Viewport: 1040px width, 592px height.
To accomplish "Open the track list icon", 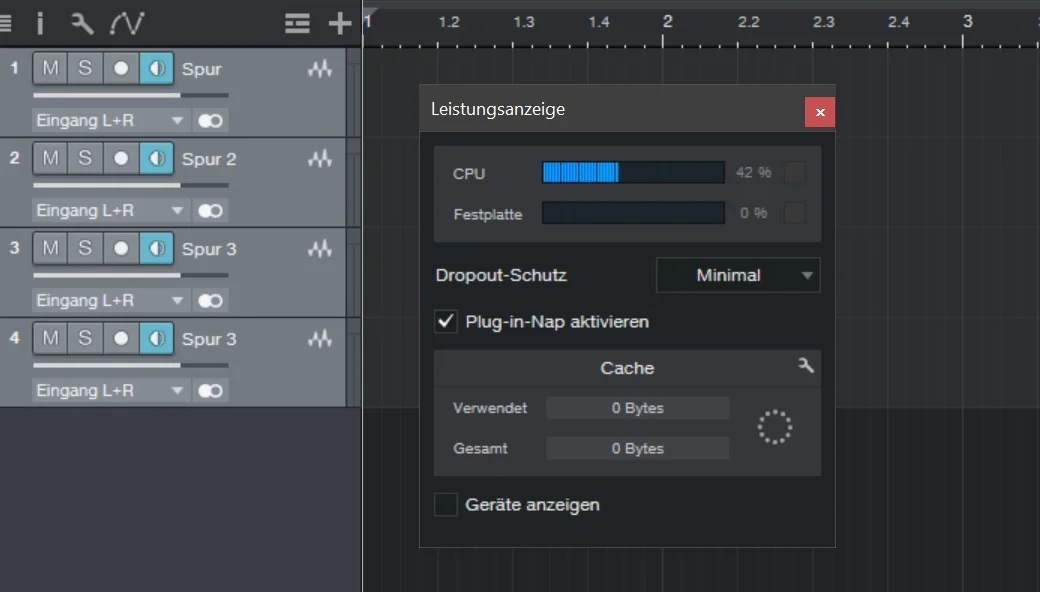I will [297, 24].
